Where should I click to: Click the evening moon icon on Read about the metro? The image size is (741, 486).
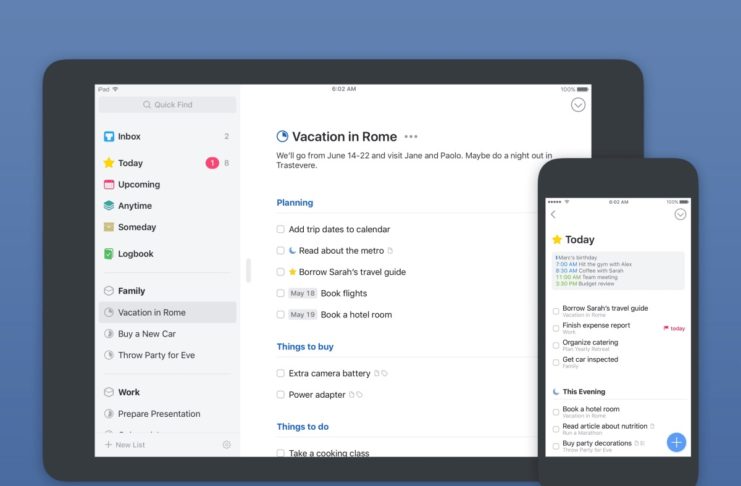[x=293, y=251]
